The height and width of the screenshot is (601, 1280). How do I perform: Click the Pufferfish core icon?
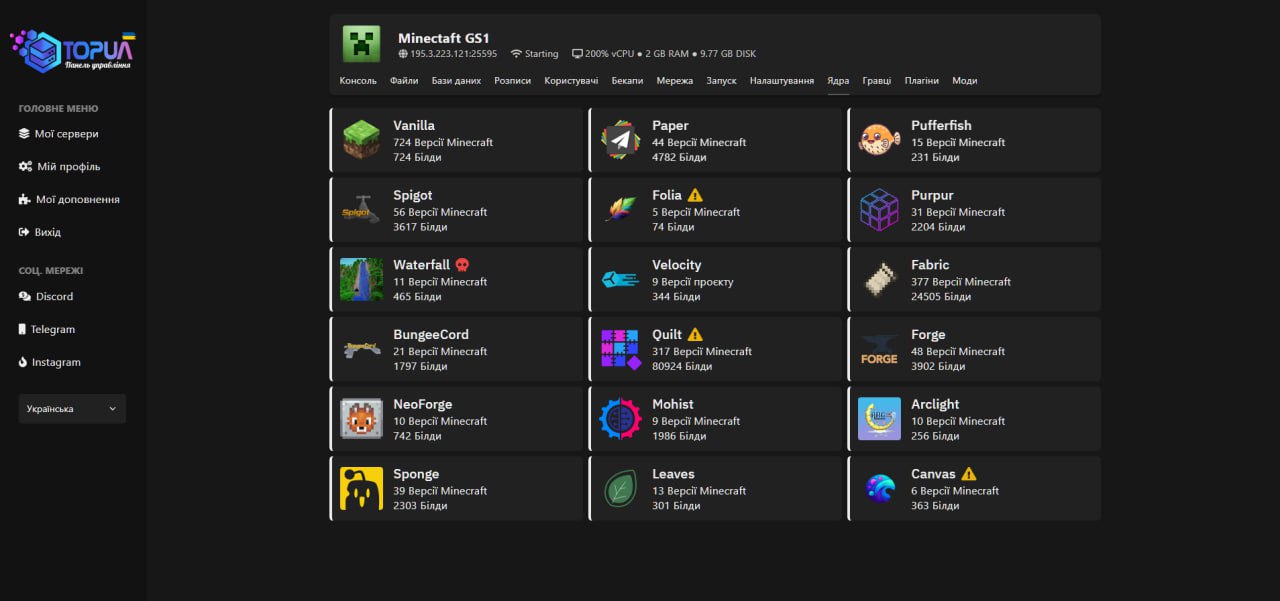(x=879, y=140)
